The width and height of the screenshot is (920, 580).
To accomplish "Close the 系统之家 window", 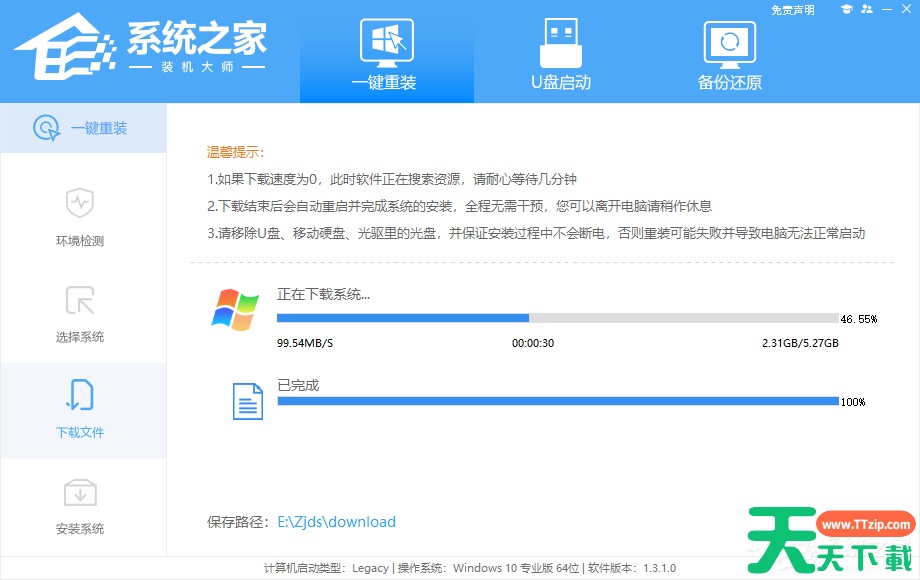I will [907, 9].
